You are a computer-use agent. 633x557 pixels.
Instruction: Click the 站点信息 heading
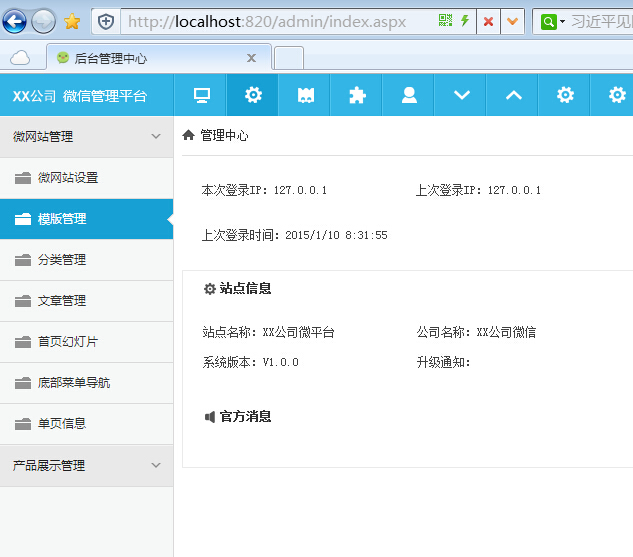coord(245,289)
